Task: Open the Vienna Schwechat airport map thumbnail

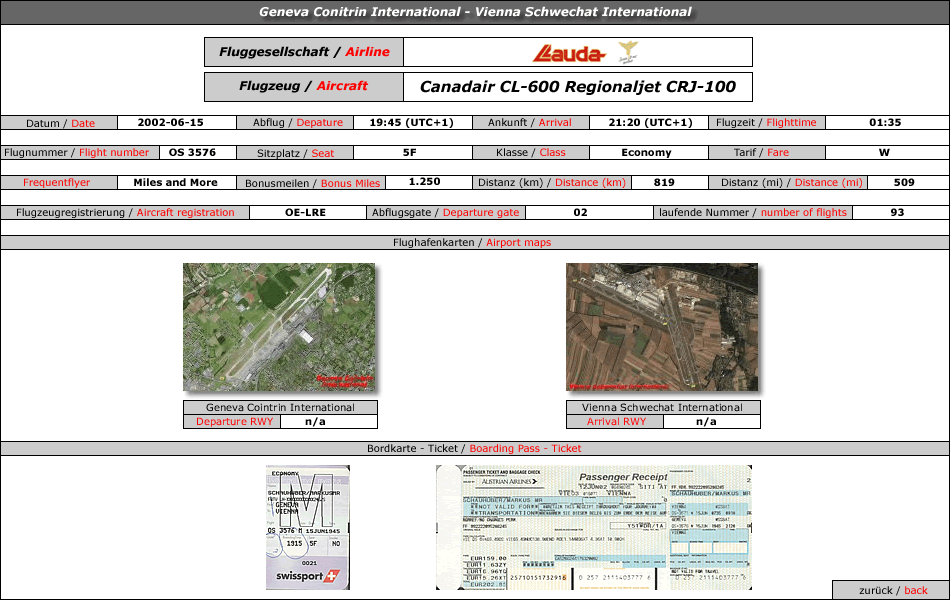Action: point(662,327)
